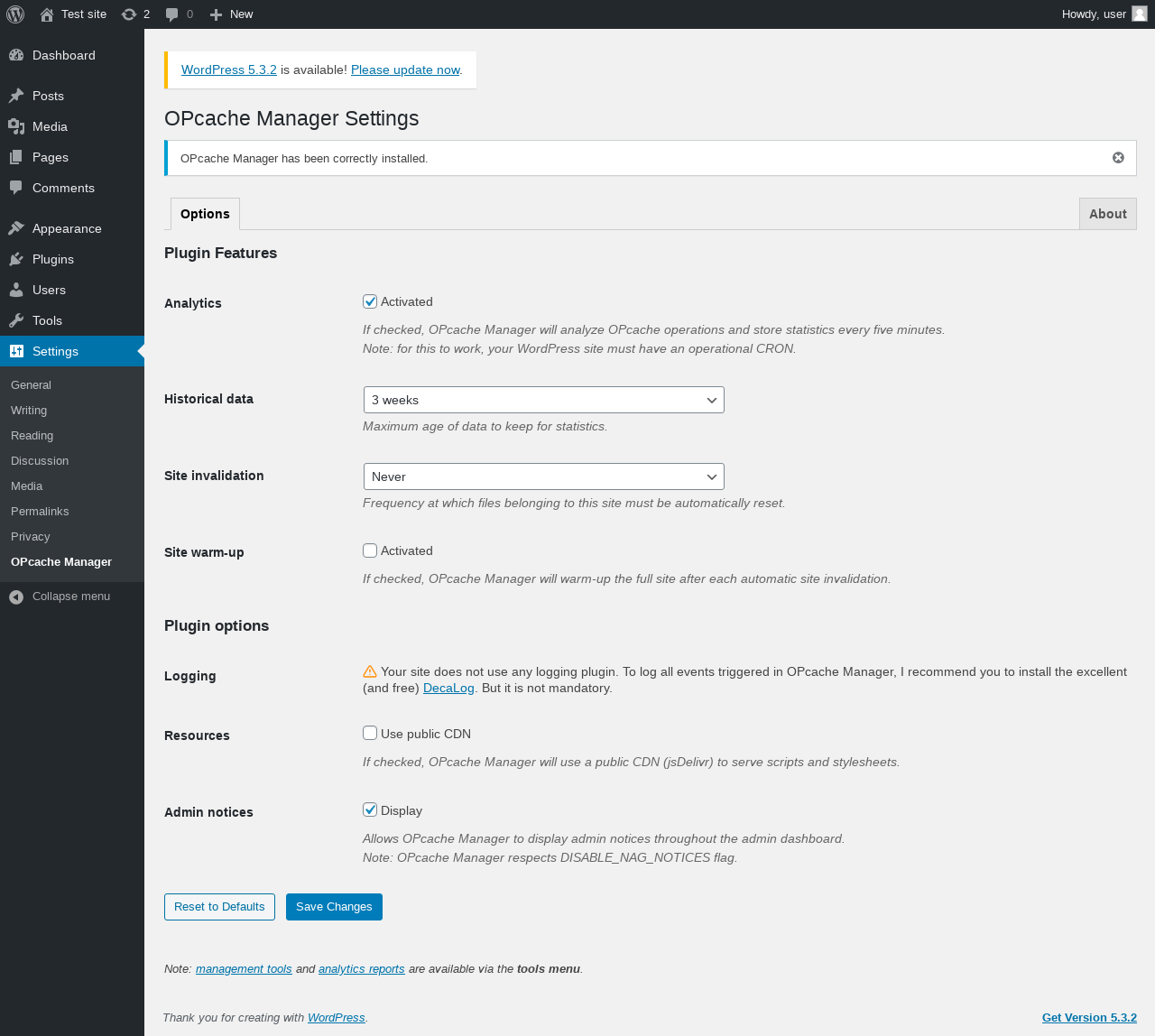1155x1036 pixels.
Task: Click Test site name in admin bar
Action: click(84, 14)
